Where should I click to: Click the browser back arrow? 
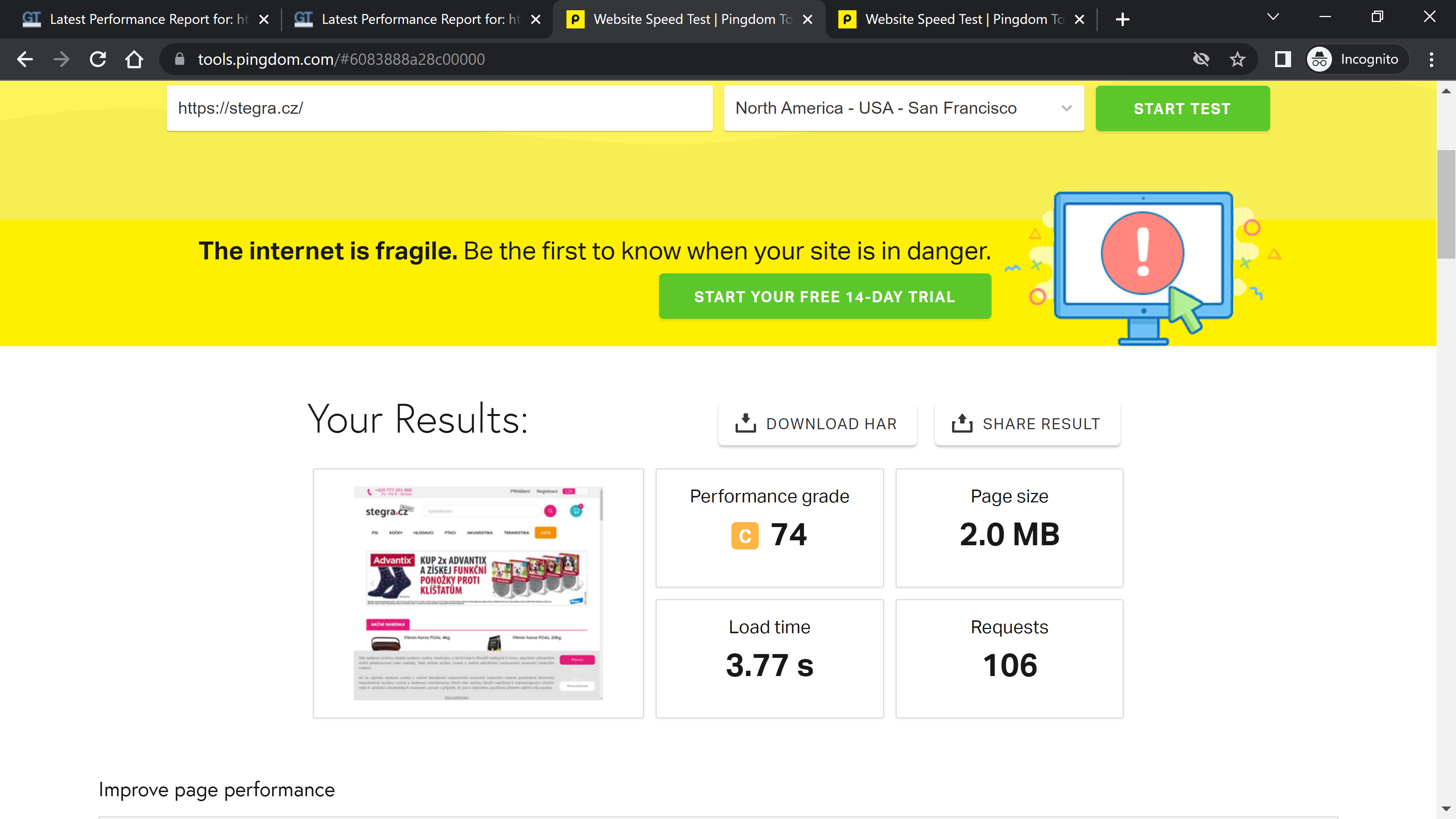click(x=25, y=60)
